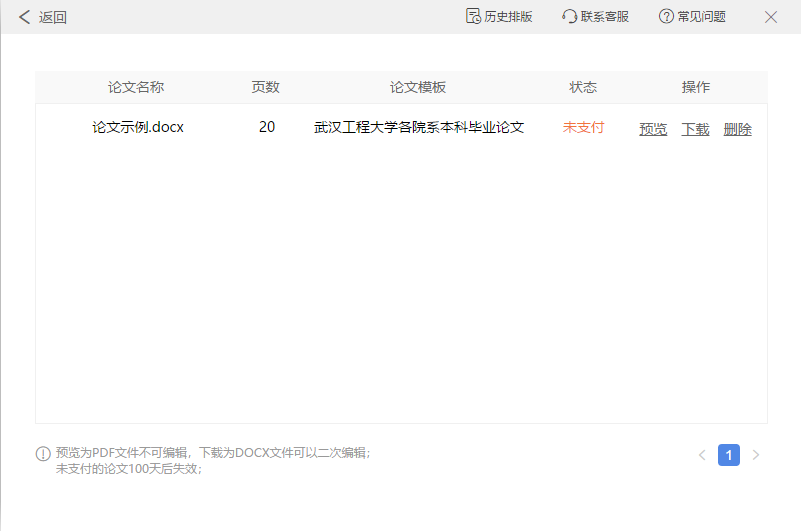801x531 pixels.
Task: Go to next page arrow
Action: (756, 455)
